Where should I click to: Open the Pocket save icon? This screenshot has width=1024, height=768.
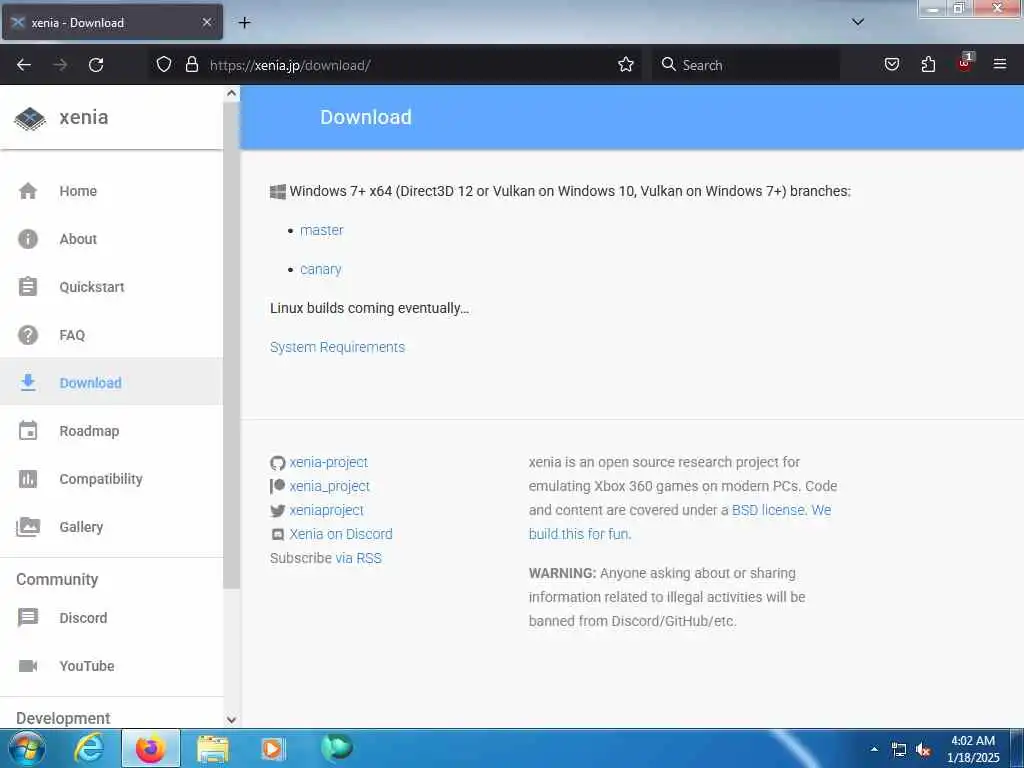click(x=891, y=65)
